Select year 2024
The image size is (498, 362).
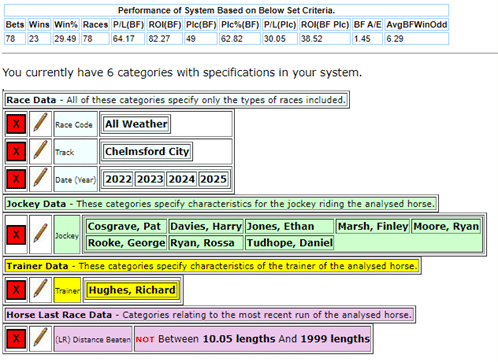tap(182, 179)
